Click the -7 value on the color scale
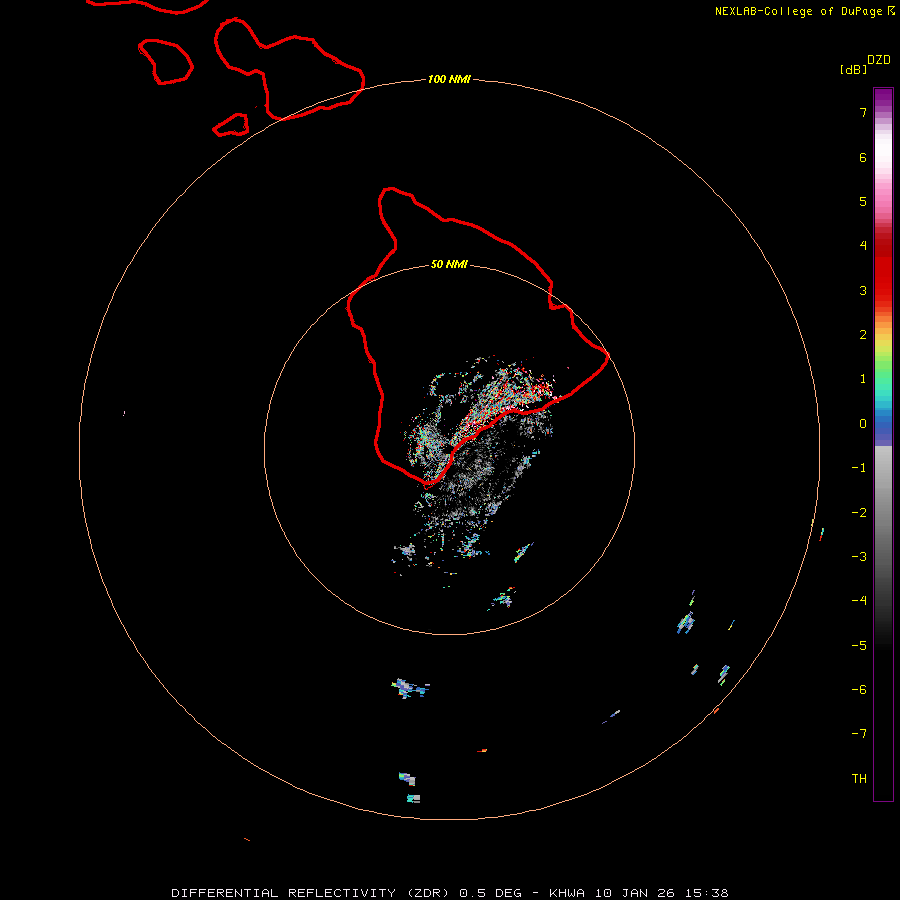The width and height of the screenshot is (900, 900). (859, 734)
